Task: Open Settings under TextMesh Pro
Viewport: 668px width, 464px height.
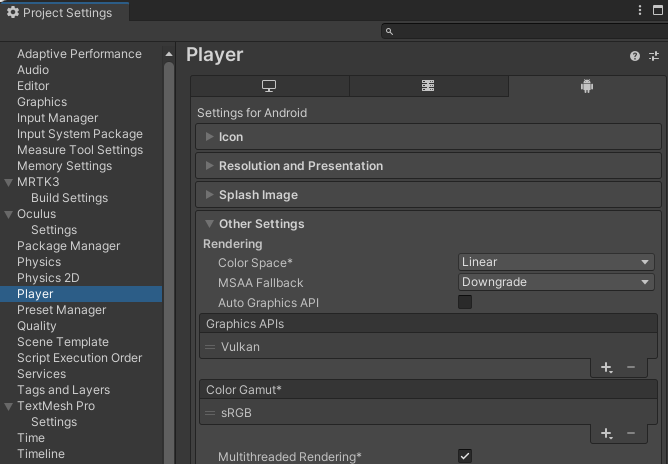Action: tap(54, 422)
